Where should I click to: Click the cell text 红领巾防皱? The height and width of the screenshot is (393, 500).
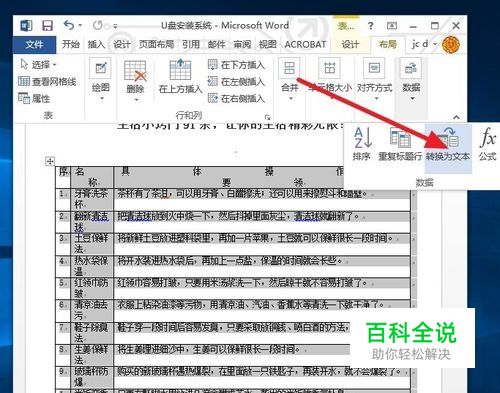(x=91, y=288)
